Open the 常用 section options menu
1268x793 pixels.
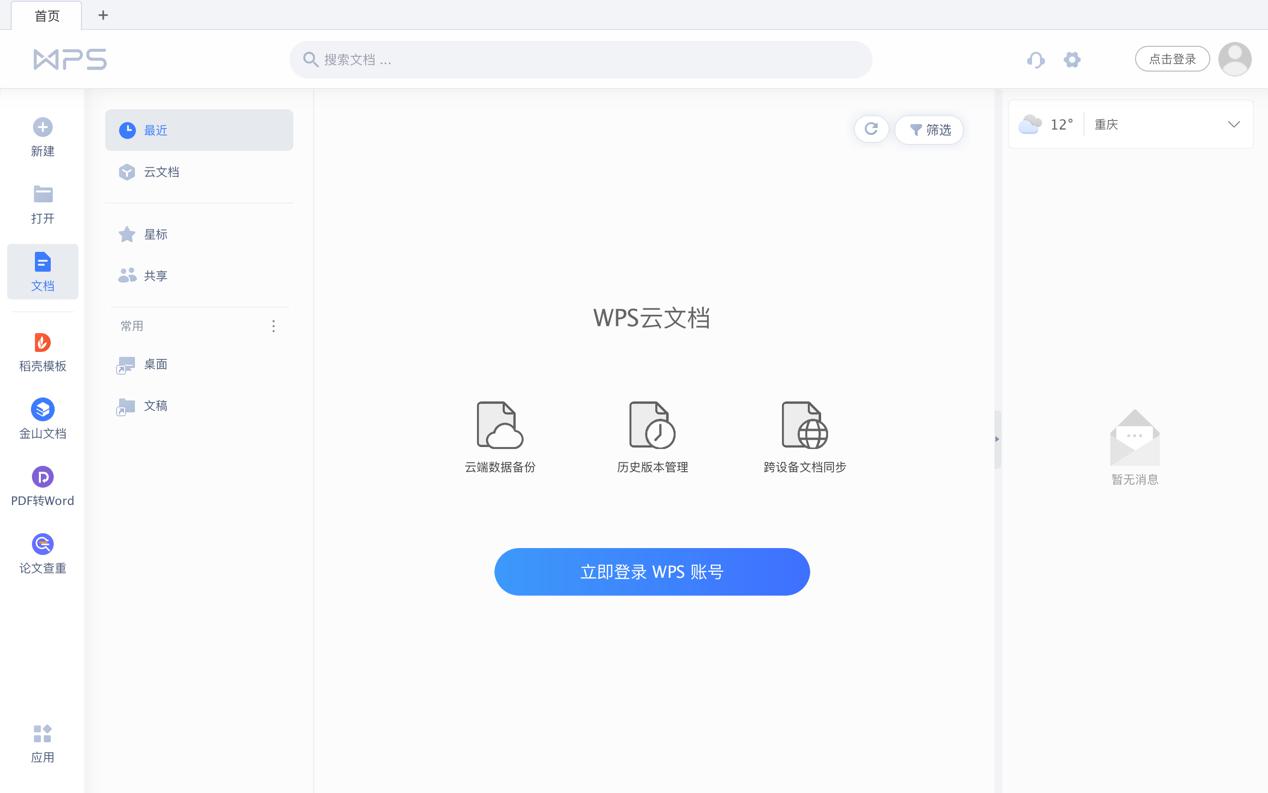[x=273, y=326]
